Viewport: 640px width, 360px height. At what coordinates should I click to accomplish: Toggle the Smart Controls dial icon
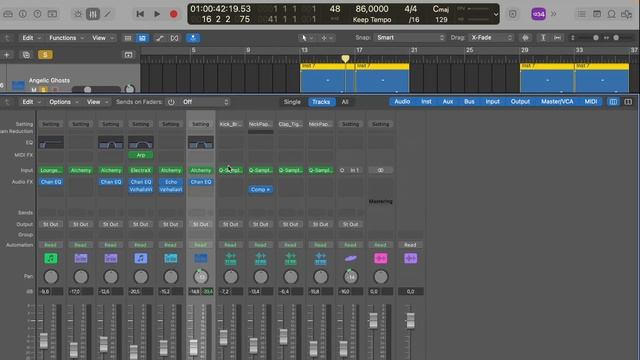tap(78, 14)
